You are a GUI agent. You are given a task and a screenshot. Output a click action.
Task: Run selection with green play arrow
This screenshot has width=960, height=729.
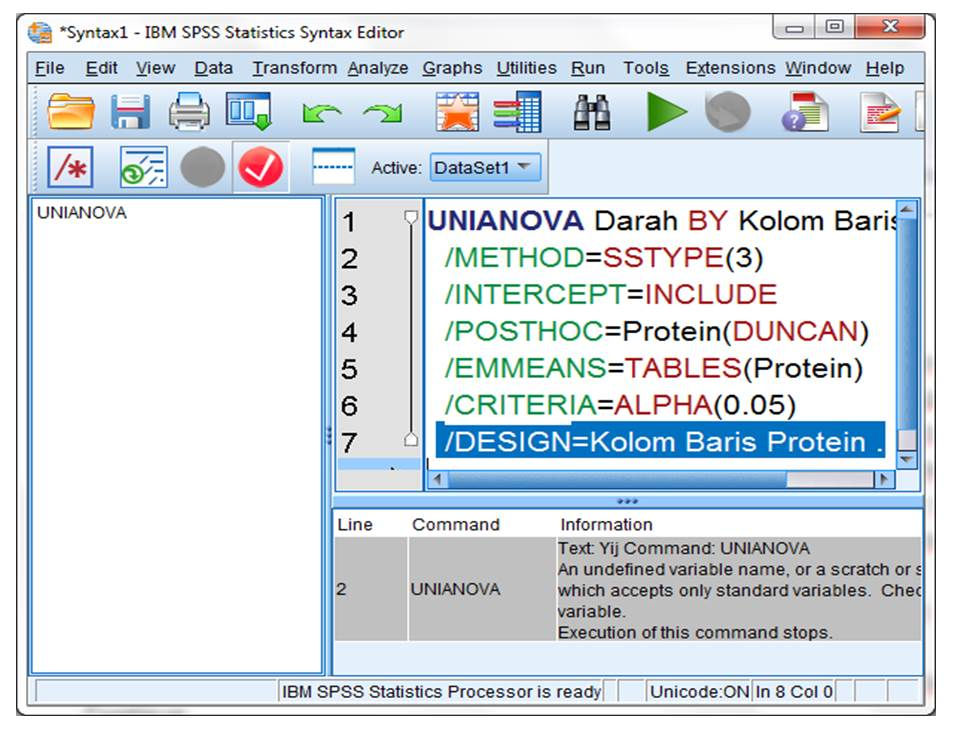click(666, 111)
